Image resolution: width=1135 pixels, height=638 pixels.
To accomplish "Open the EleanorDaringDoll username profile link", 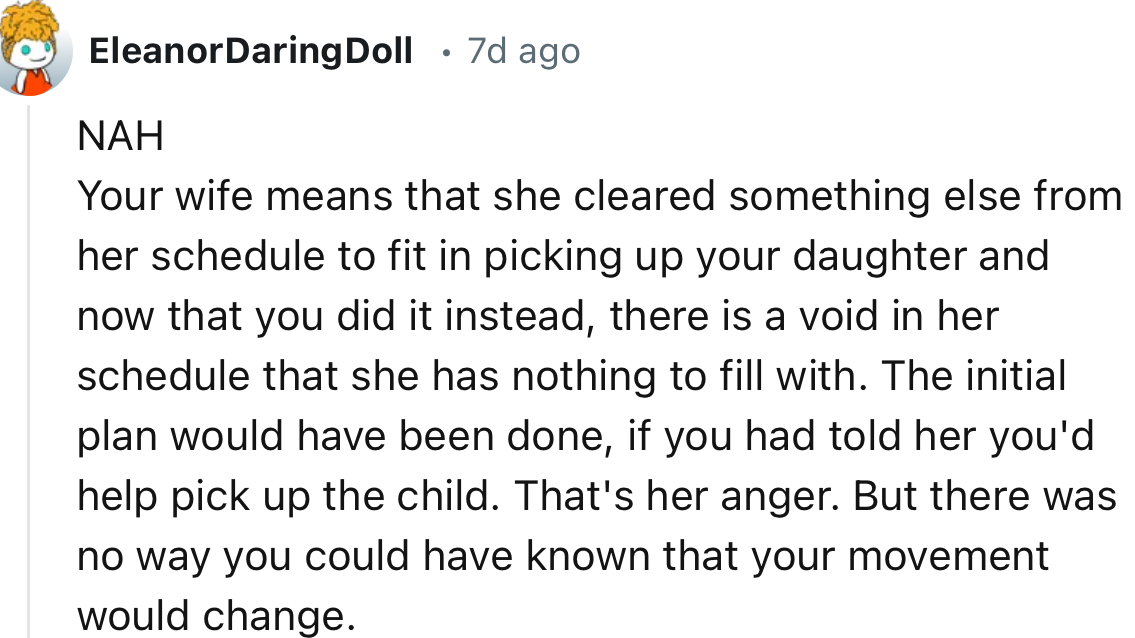I will pos(250,51).
